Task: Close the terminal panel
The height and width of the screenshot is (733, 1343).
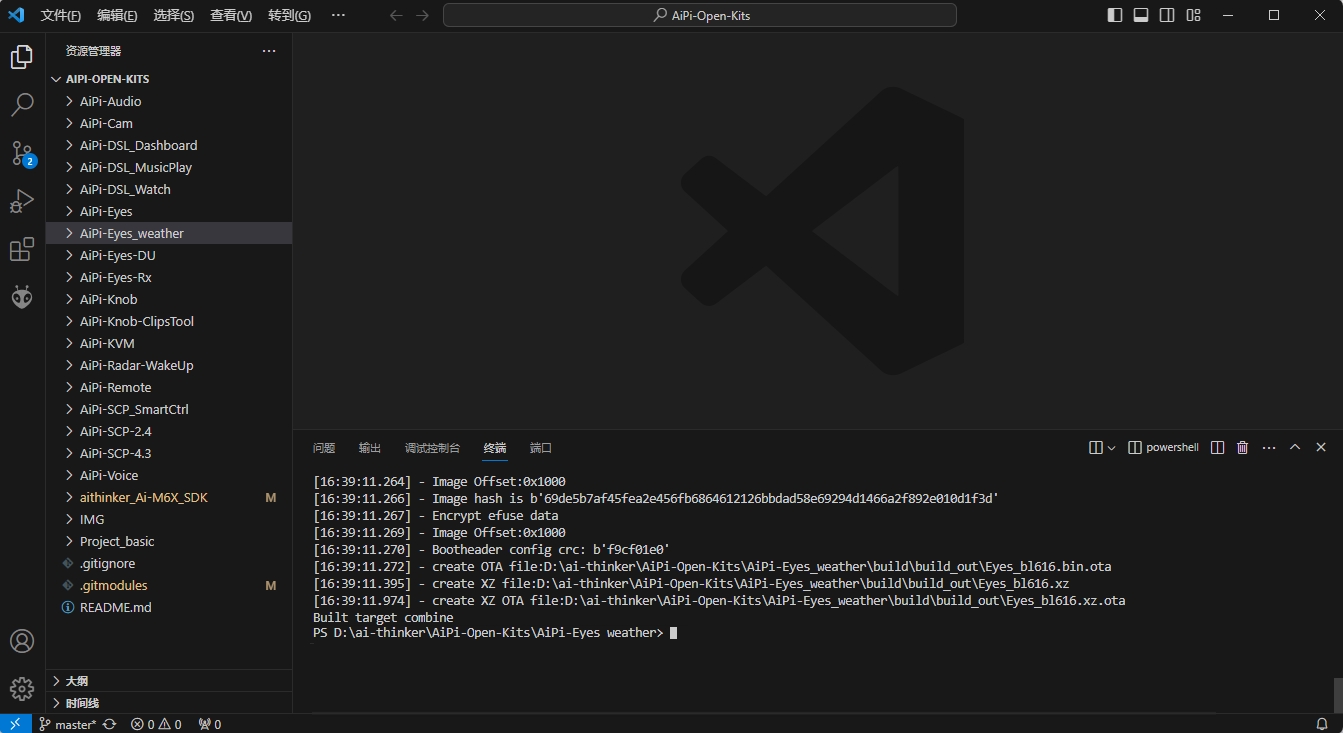Action: pyautogui.click(x=1321, y=448)
